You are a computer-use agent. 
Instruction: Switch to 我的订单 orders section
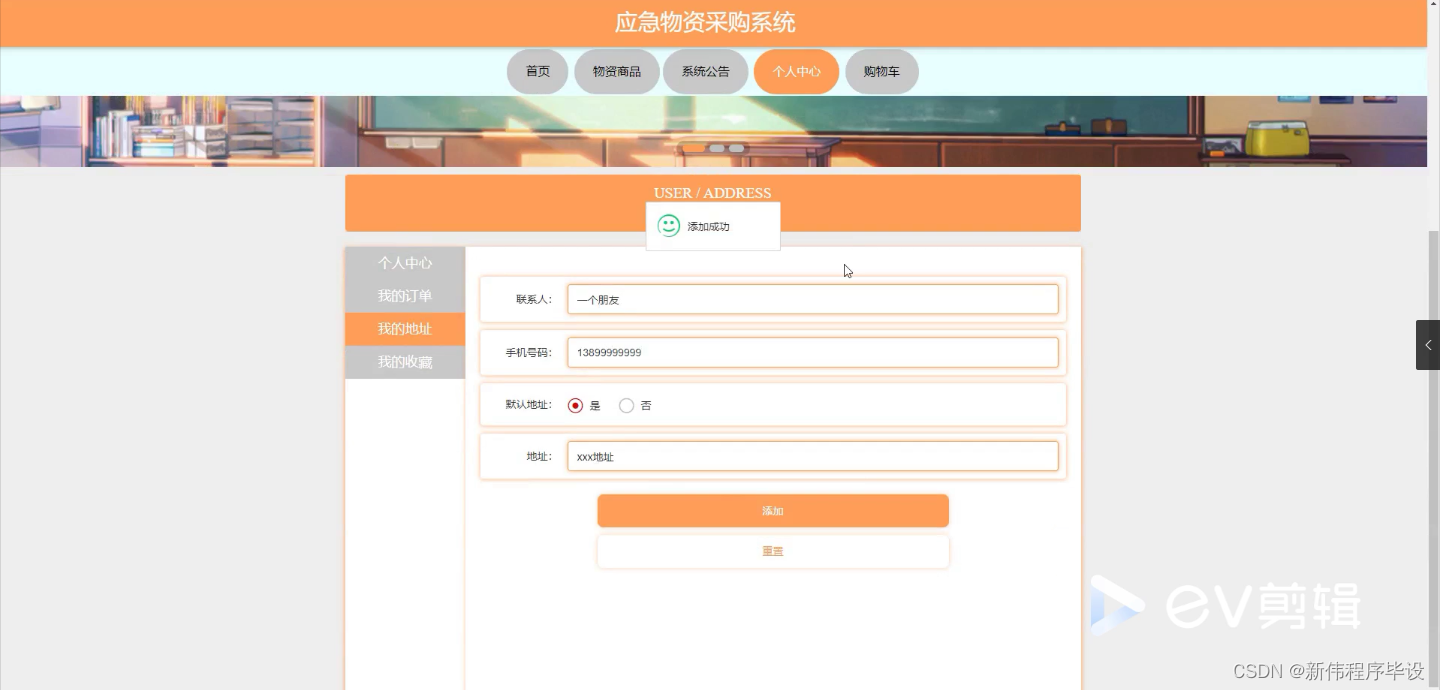point(404,295)
